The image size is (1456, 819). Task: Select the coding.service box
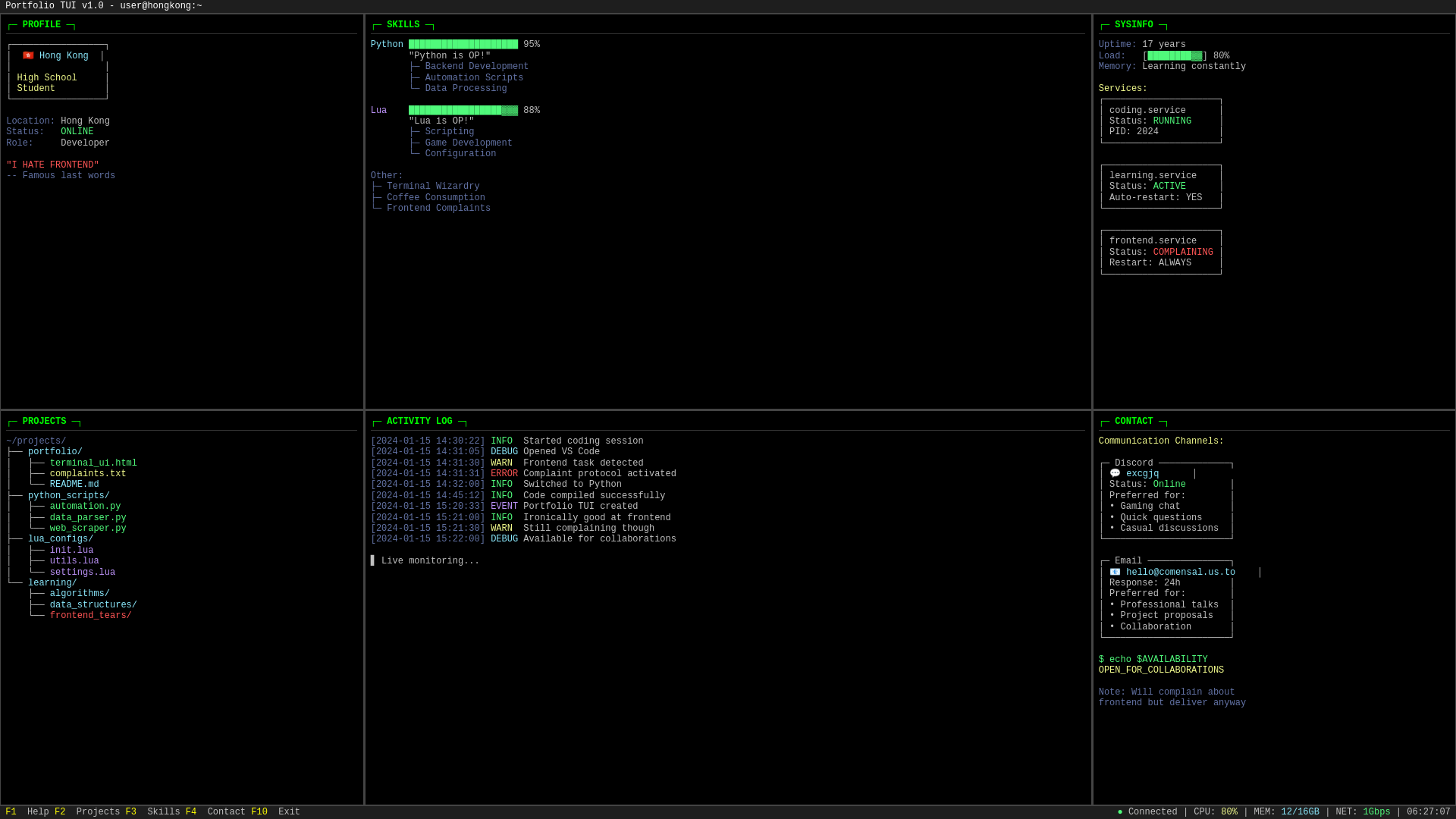point(1161,121)
